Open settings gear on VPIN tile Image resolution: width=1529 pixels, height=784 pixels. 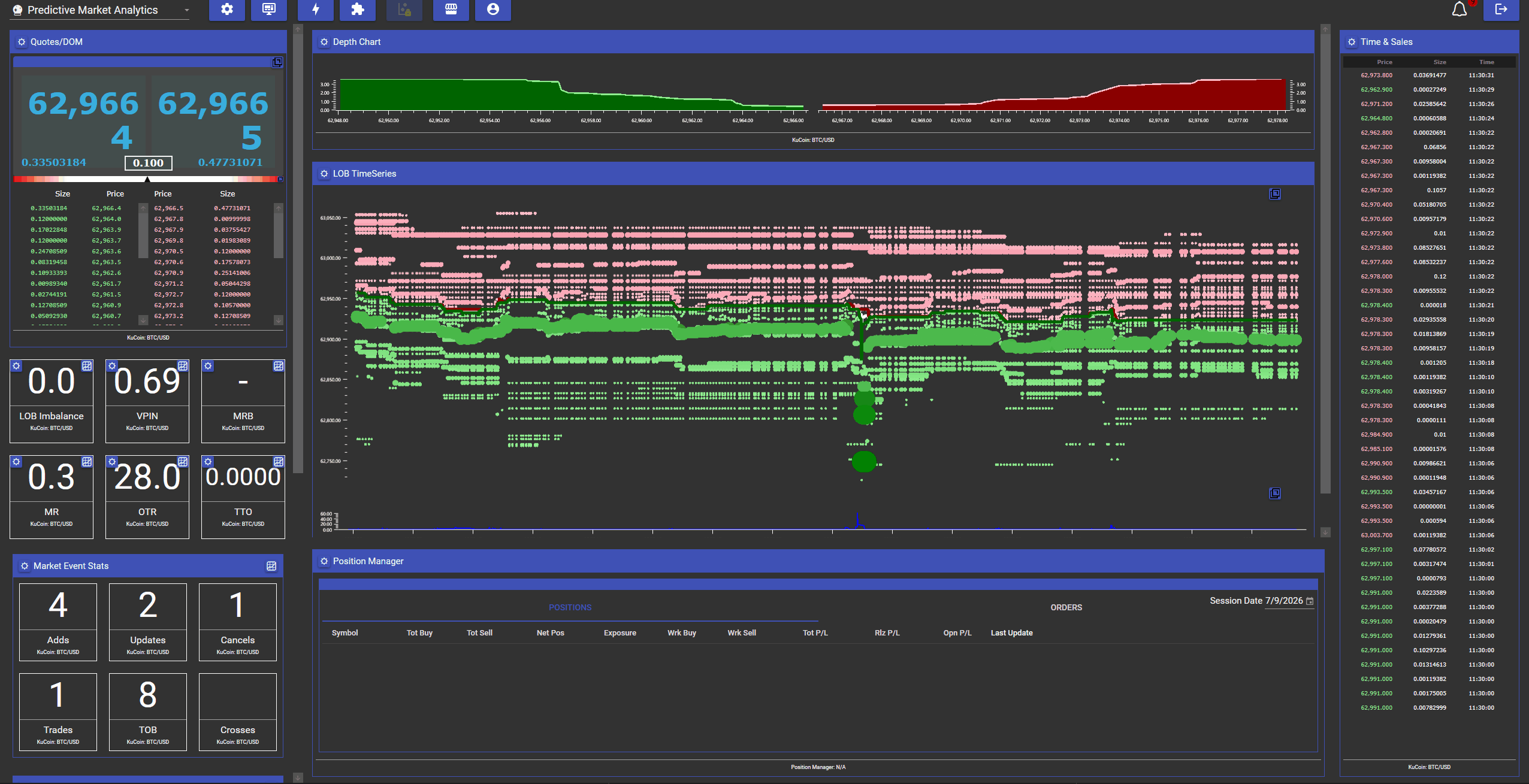(x=112, y=366)
